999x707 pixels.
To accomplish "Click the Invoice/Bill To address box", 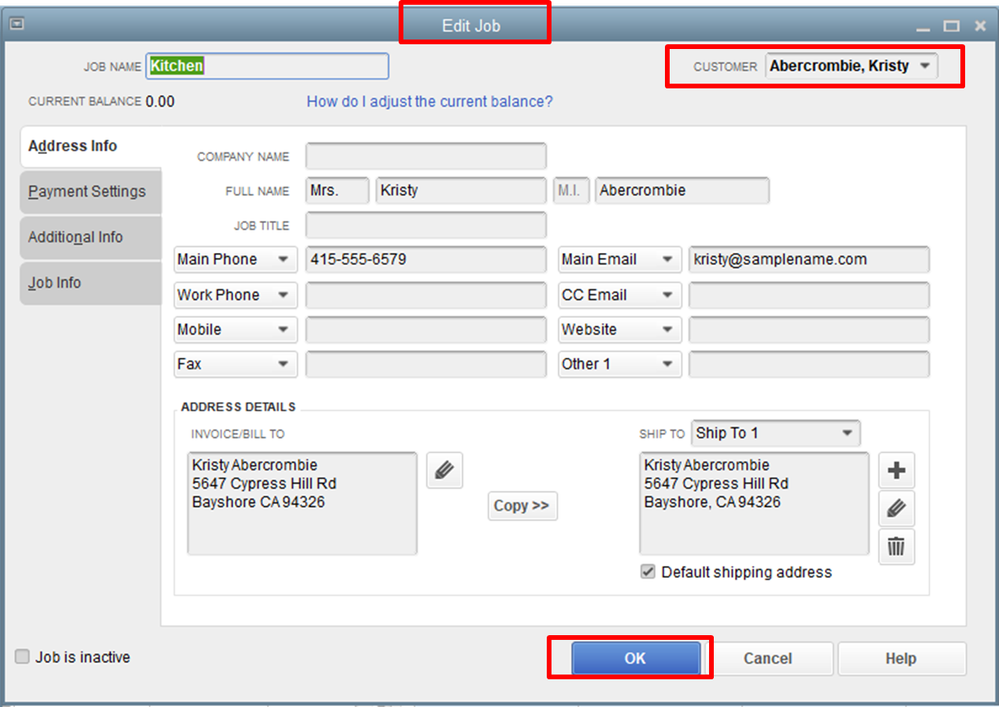I will click(302, 503).
